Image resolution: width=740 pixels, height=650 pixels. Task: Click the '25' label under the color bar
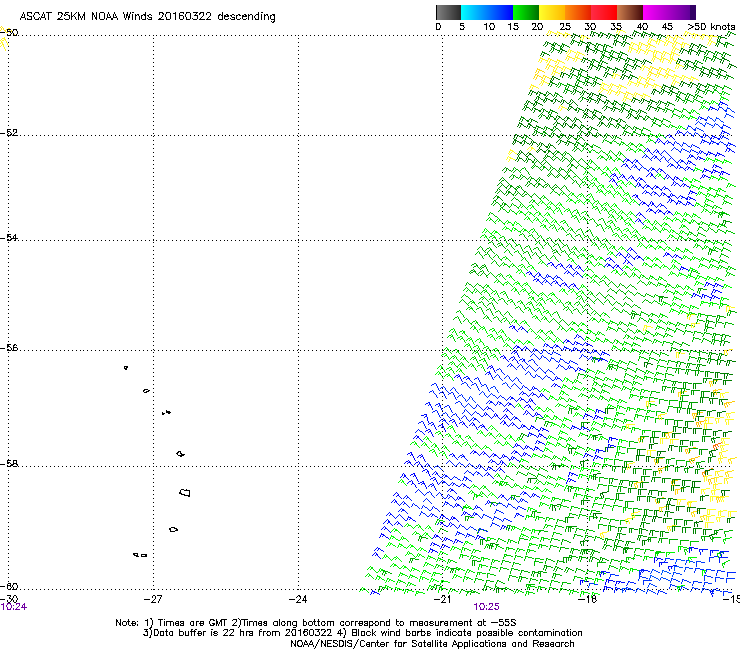[565, 27]
